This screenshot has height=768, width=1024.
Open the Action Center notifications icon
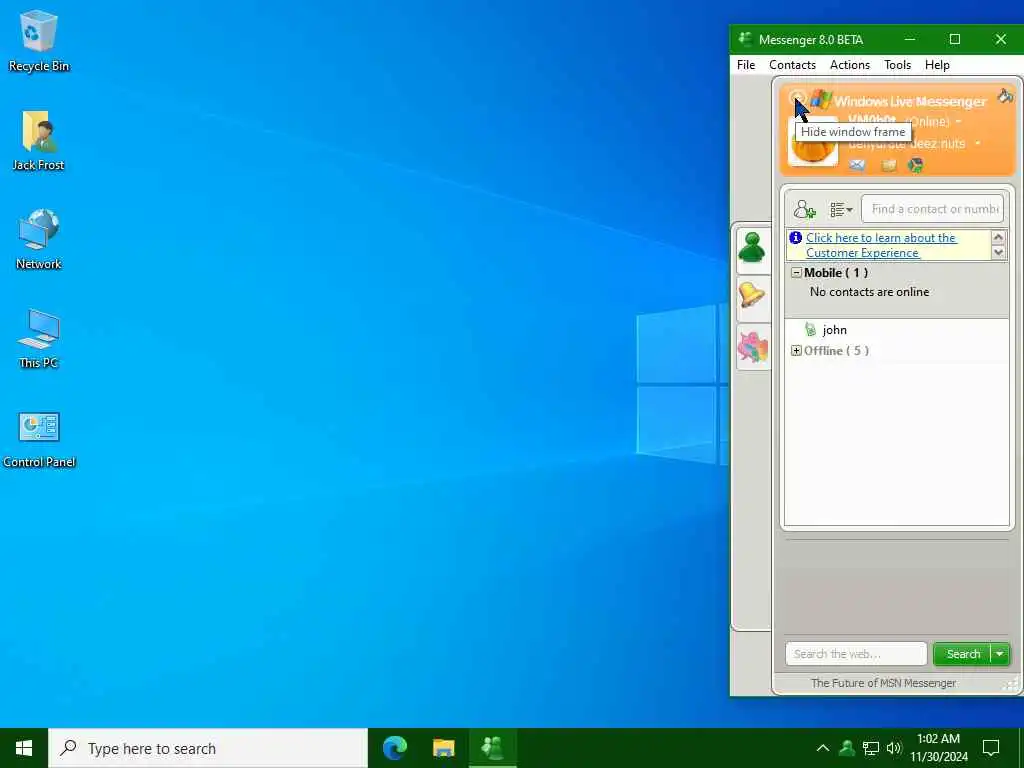pyautogui.click(x=991, y=748)
